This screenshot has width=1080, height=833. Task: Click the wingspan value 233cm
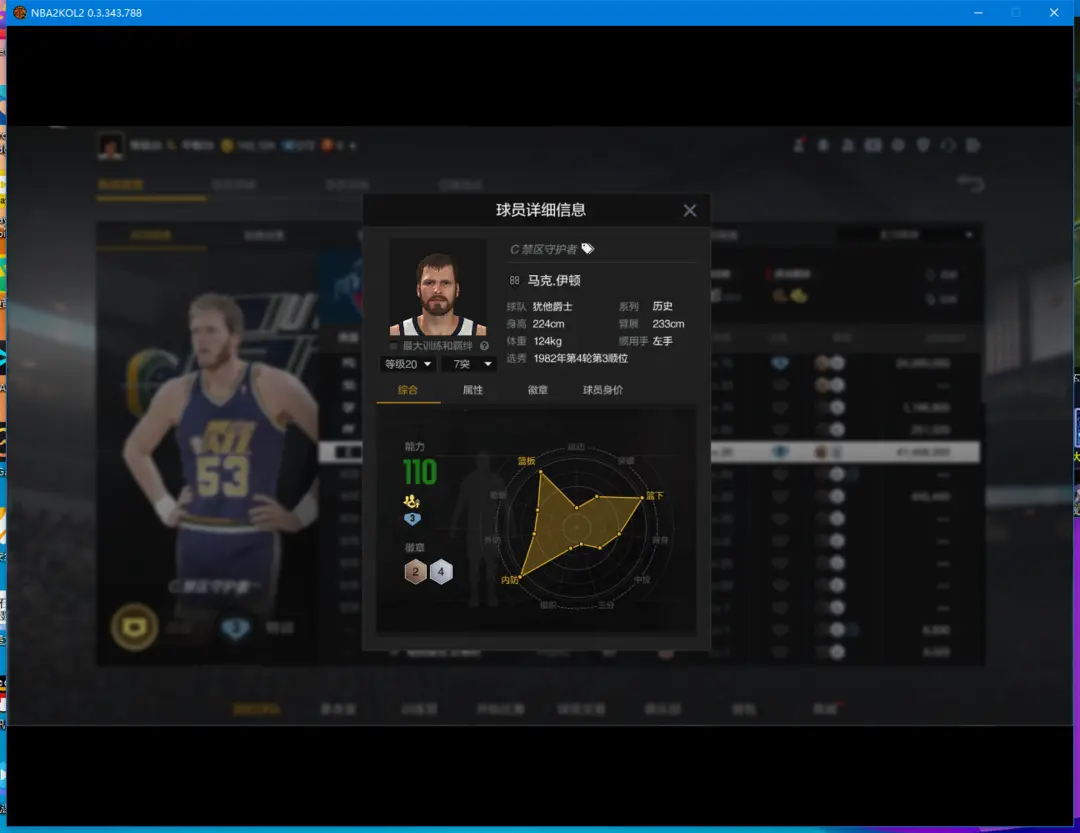[668, 324]
